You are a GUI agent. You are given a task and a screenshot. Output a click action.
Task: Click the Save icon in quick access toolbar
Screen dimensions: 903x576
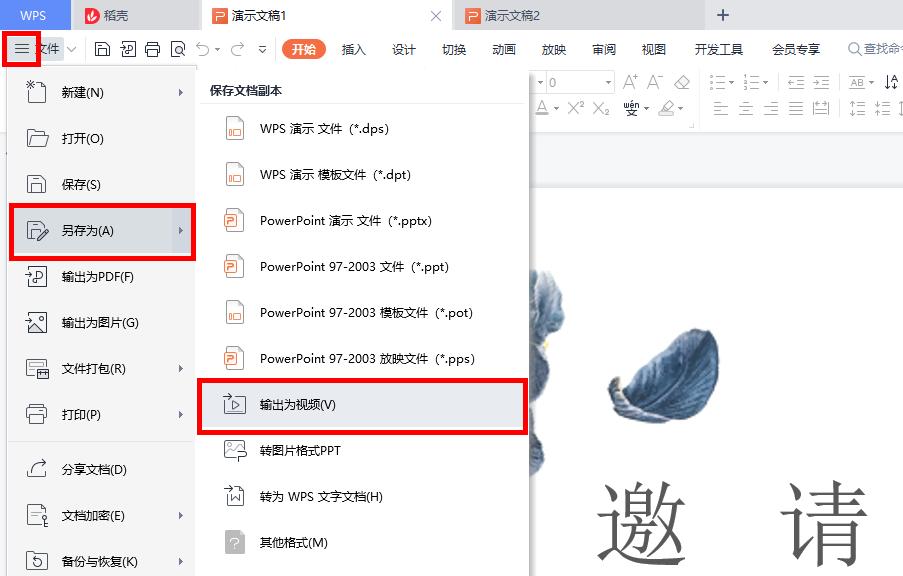pyautogui.click(x=103, y=49)
